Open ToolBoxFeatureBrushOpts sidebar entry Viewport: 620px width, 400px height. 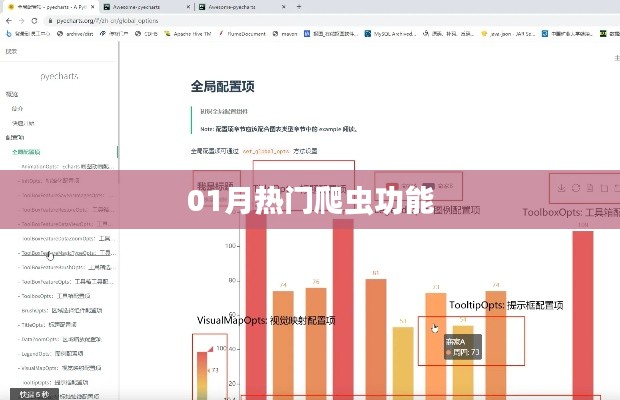pyautogui.click(x=66, y=267)
